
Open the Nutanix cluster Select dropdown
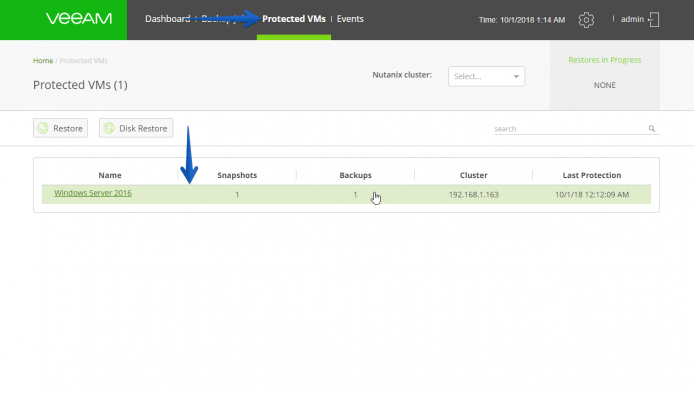tap(486, 76)
